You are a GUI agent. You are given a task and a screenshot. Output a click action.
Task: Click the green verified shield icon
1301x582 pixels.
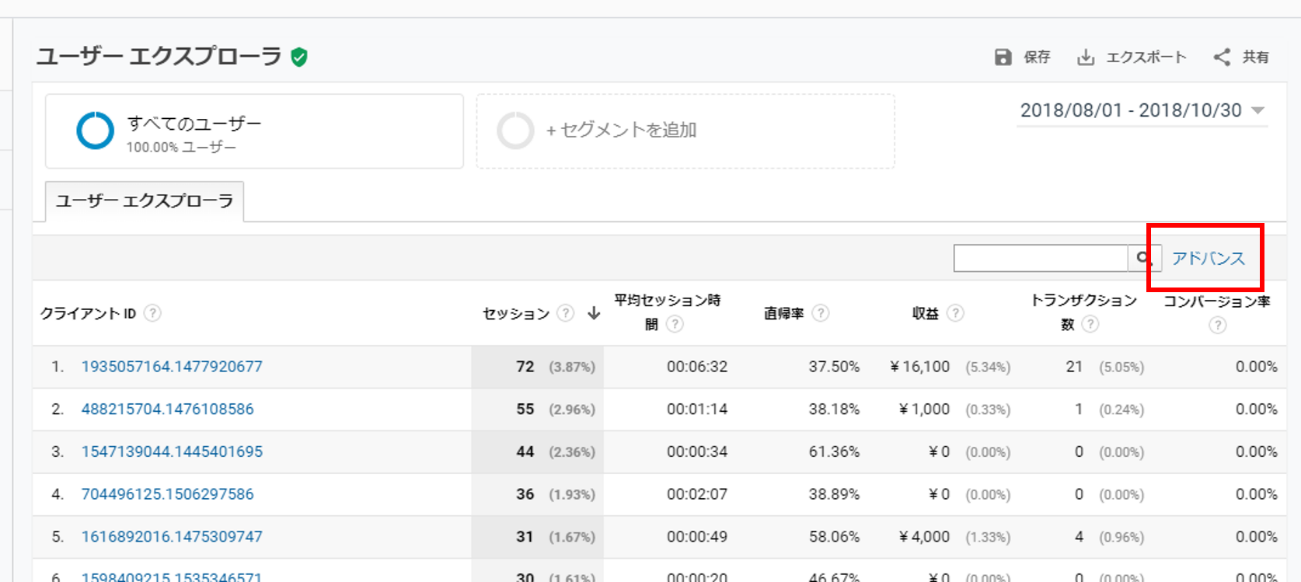pos(299,58)
